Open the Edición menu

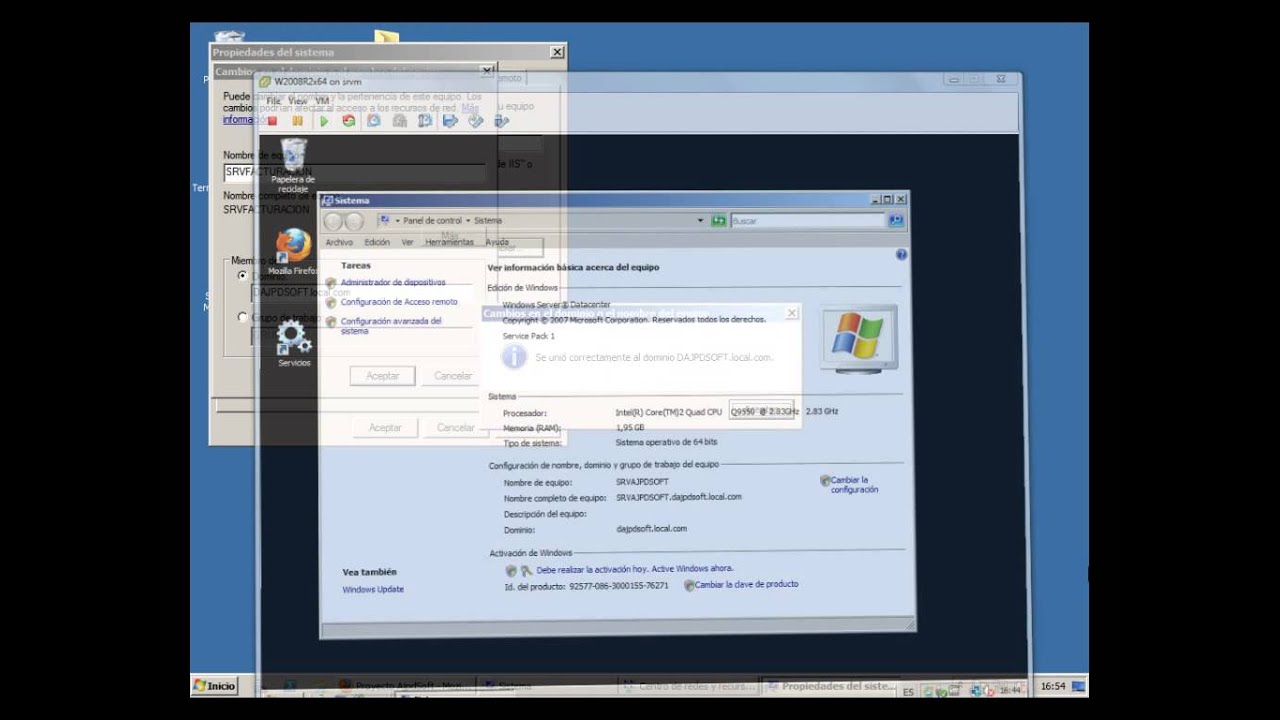click(377, 242)
